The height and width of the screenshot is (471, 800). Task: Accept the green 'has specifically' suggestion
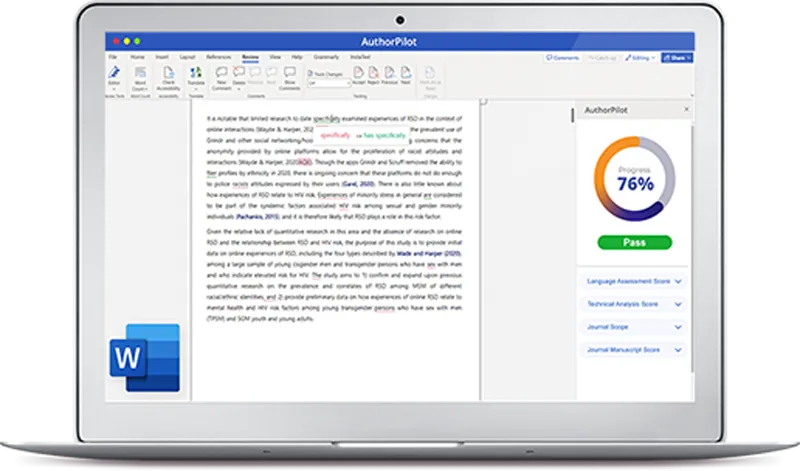pyautogui.click(x=384, y=135)
